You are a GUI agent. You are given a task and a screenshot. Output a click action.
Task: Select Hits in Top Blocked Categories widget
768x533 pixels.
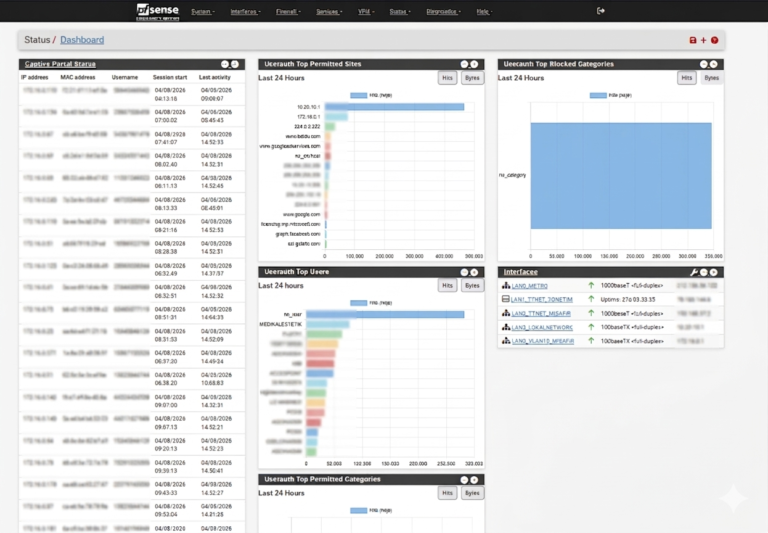(x=687, y=78)
